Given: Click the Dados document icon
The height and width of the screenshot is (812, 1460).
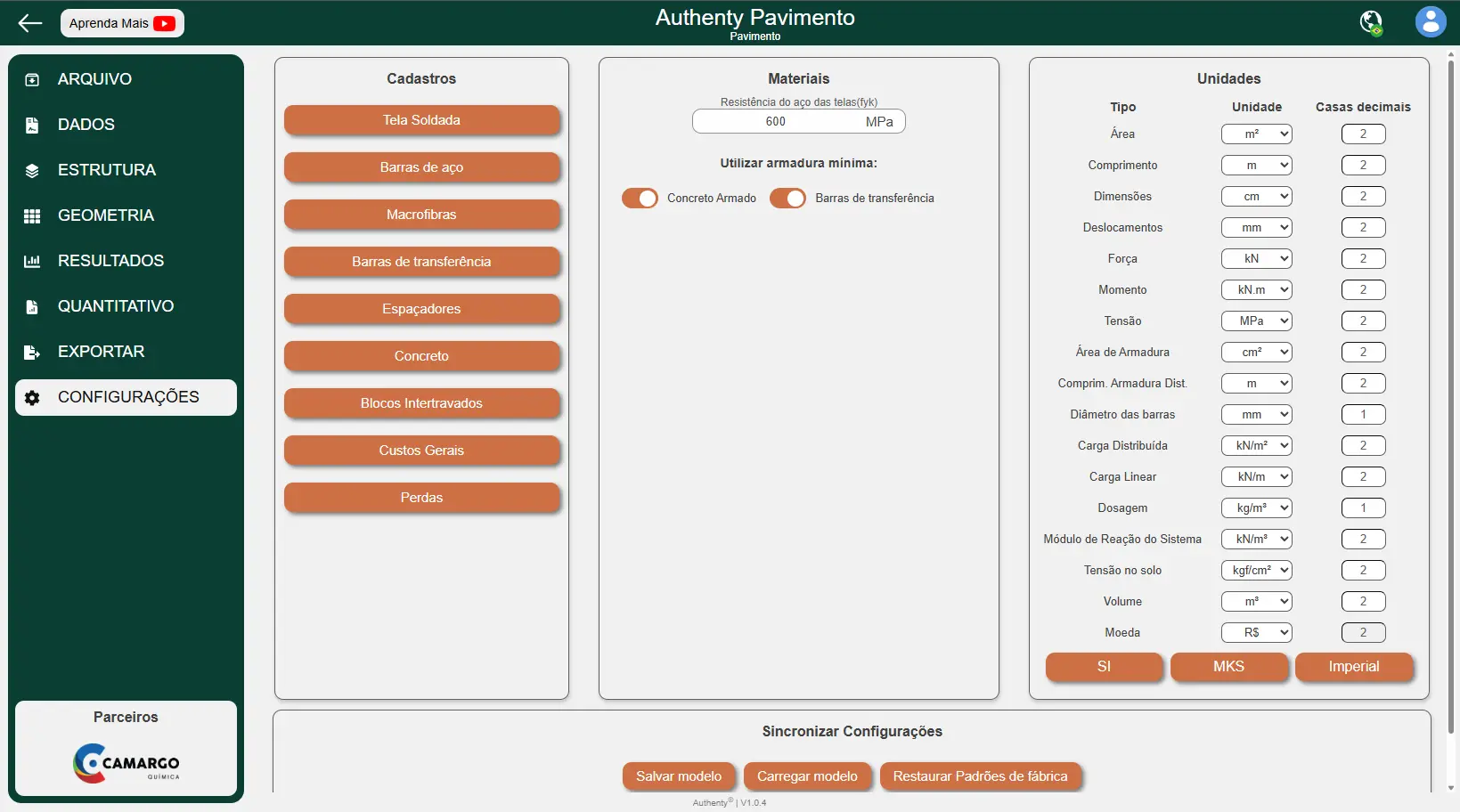Looking at the screenshot, I should click(x=32, y=126).
